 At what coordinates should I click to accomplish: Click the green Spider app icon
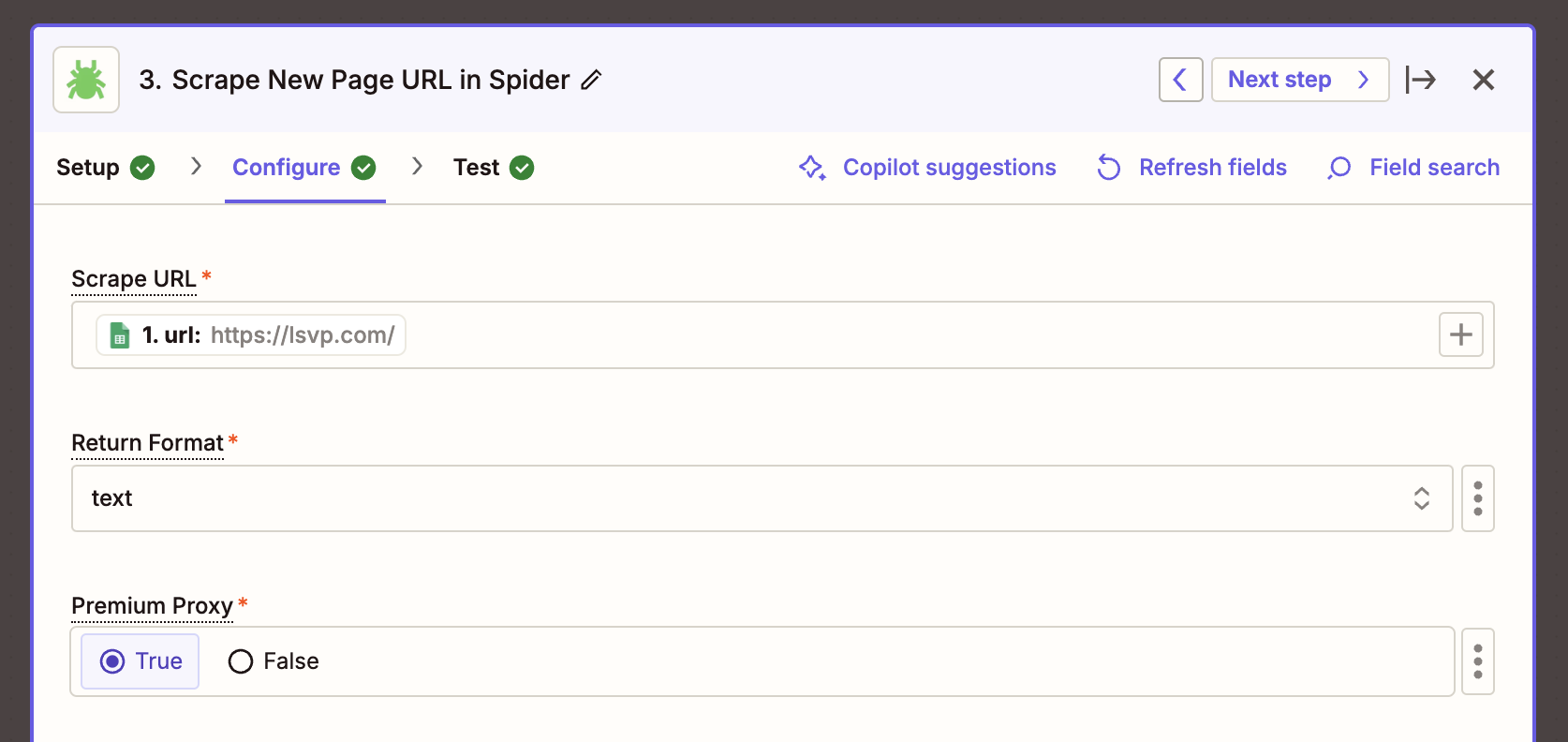pyautogui.click(x=86, y=80)
